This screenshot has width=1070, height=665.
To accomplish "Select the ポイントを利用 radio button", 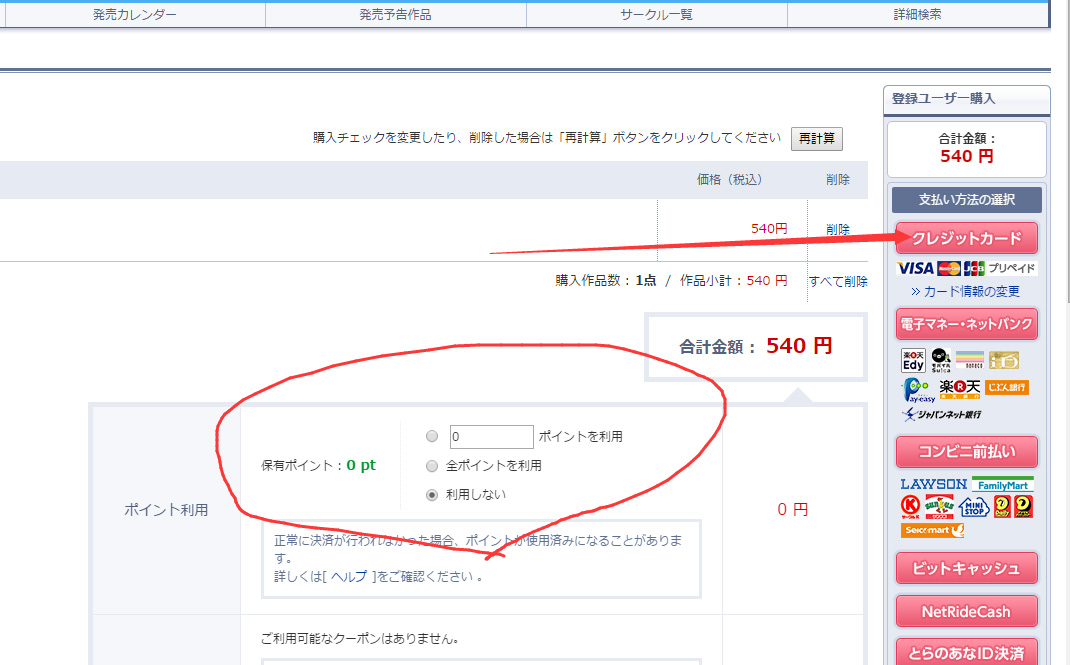I will pyautogui.click(x=431, y=436).
